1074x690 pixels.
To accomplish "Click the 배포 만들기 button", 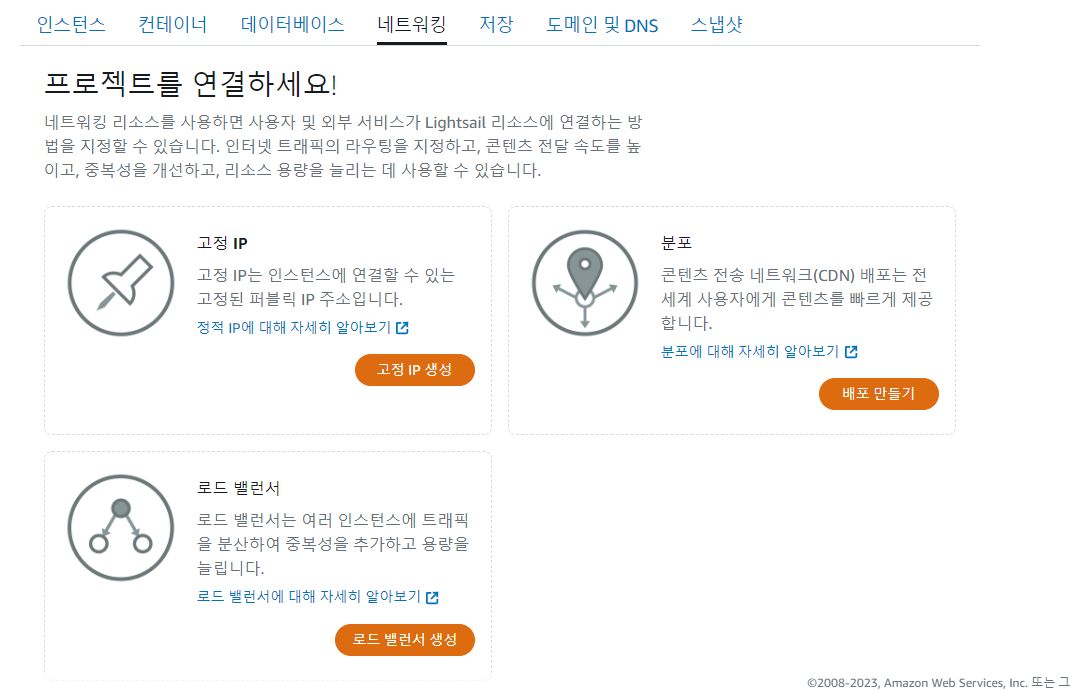I will click(879, 394).
